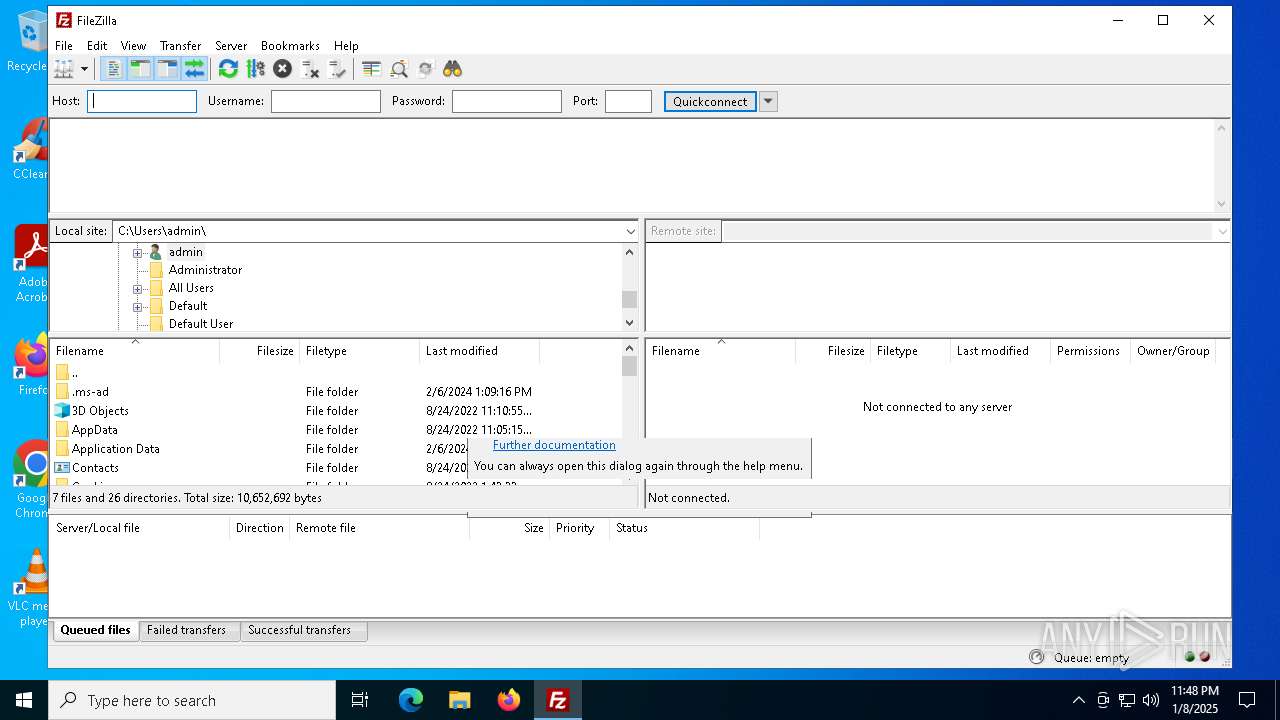Sort local list by Filesize
The image size is (1280, 720).
point(260,351)
